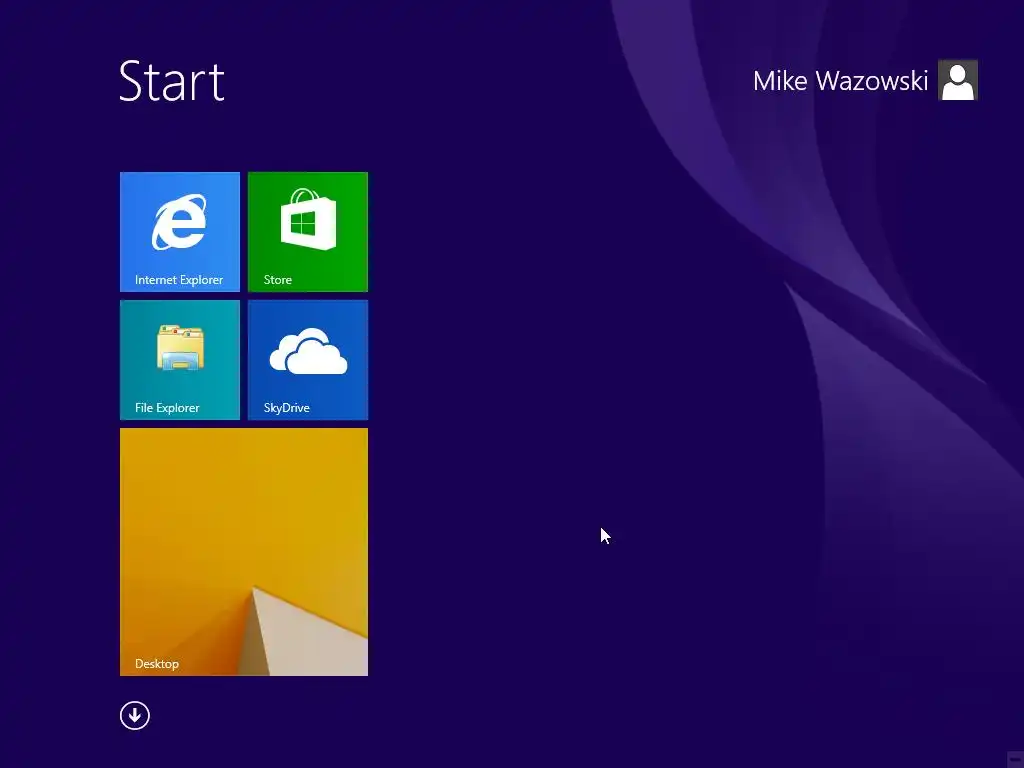The image size is (1024, 768).
Task: Open the Mike Wazowski account menu
Action: 840,81
